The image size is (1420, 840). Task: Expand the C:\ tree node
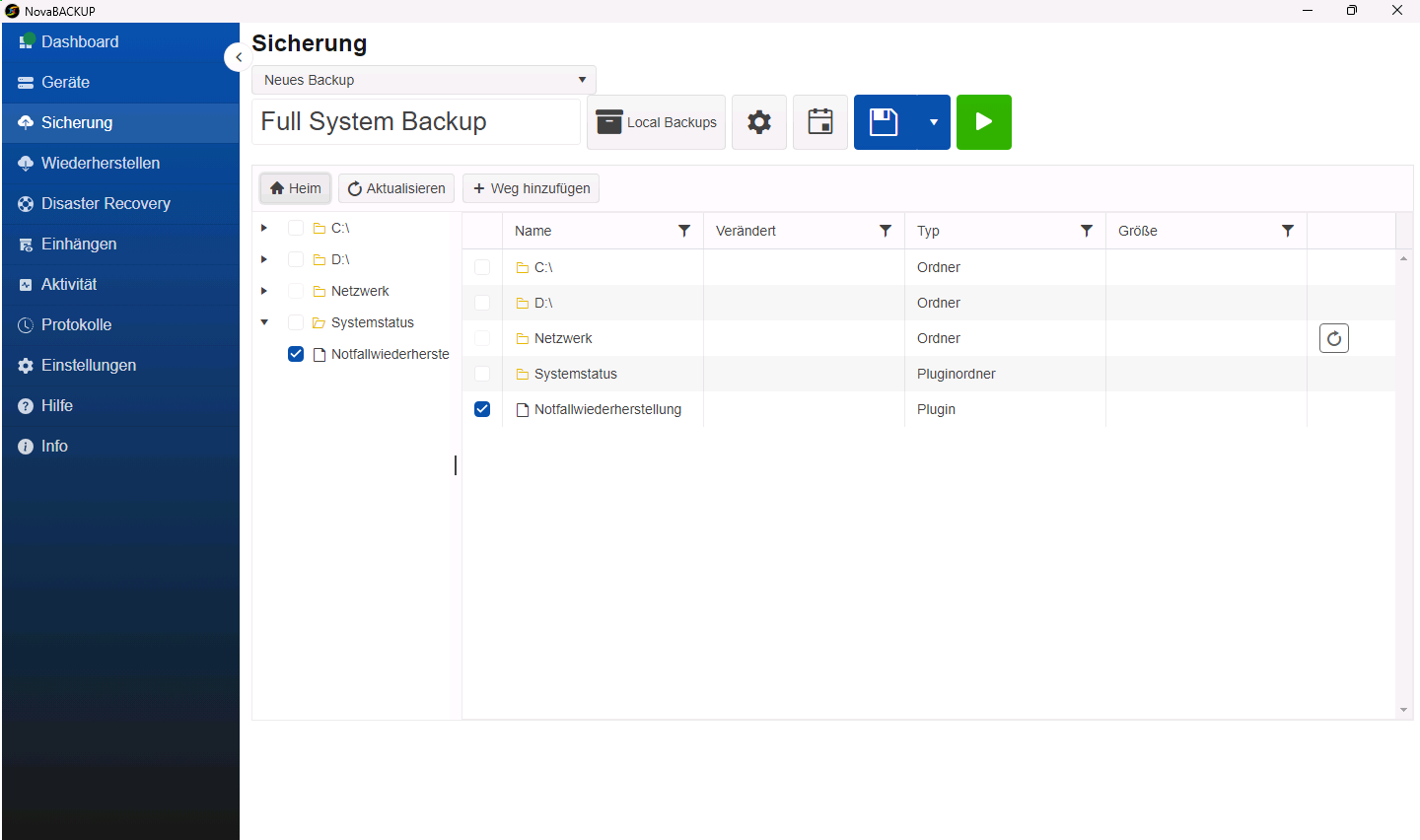pyautogui.click(x=264, y=228)
